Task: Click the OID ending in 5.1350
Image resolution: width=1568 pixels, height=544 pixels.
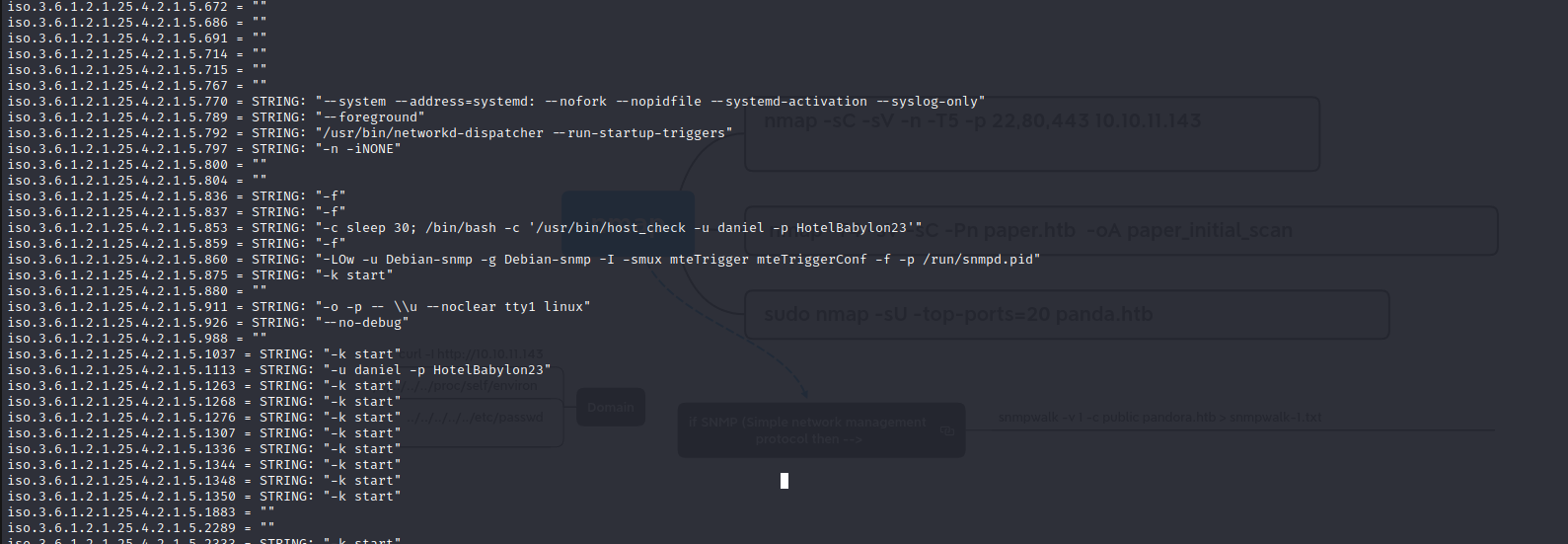Action: tap(121, 497)
